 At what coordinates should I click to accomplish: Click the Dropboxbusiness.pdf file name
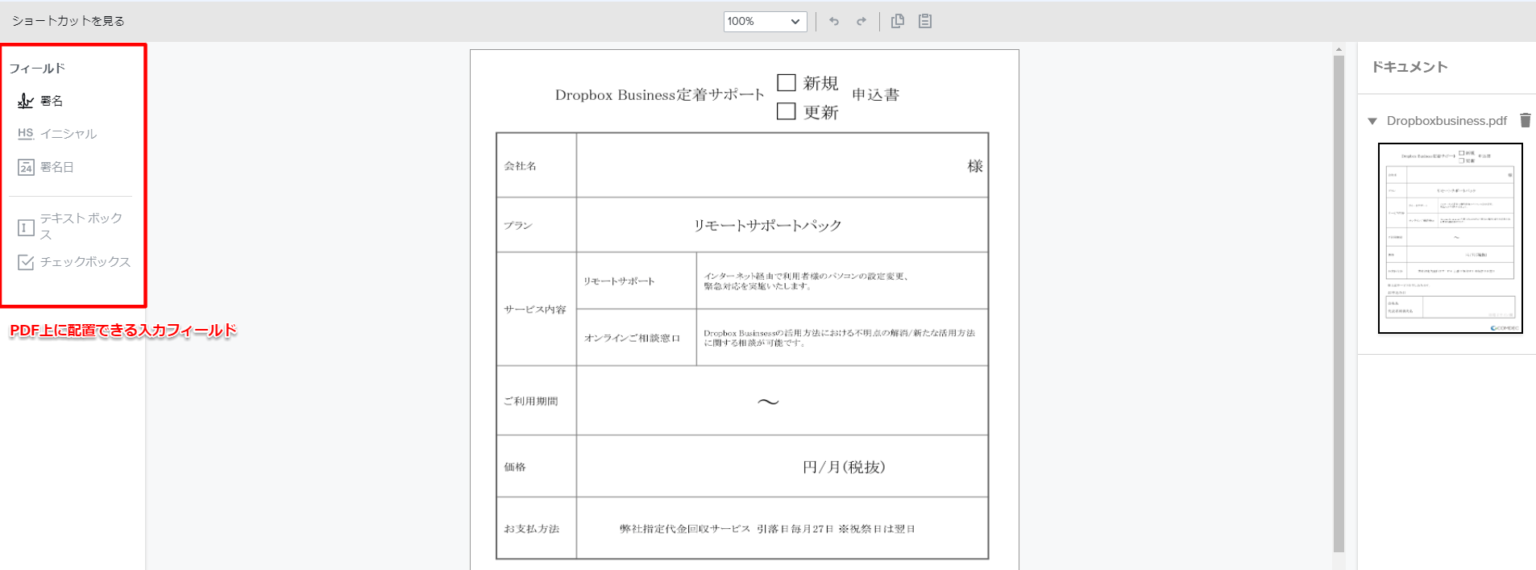1446,121
